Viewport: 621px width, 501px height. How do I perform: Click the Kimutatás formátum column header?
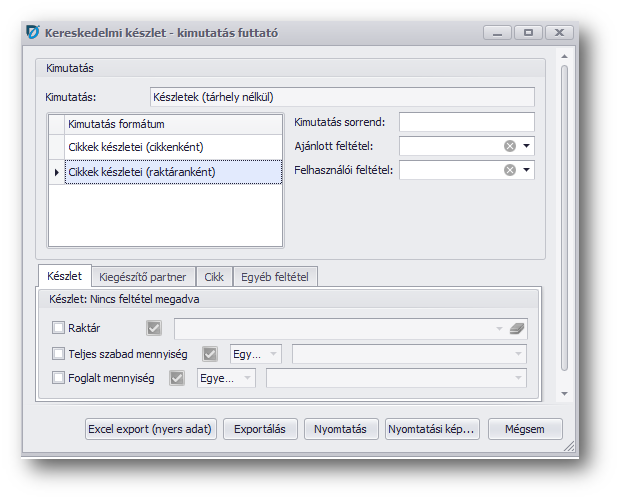[x=173, y=124]
